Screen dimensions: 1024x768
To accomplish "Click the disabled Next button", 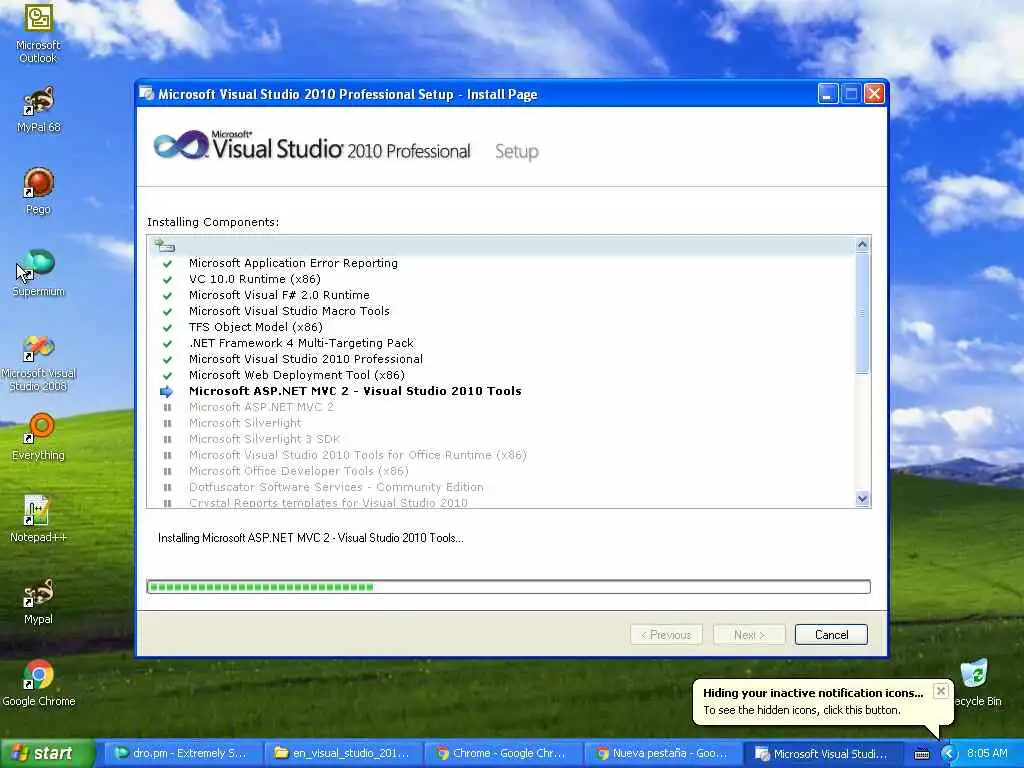I will tap(749, 635).
